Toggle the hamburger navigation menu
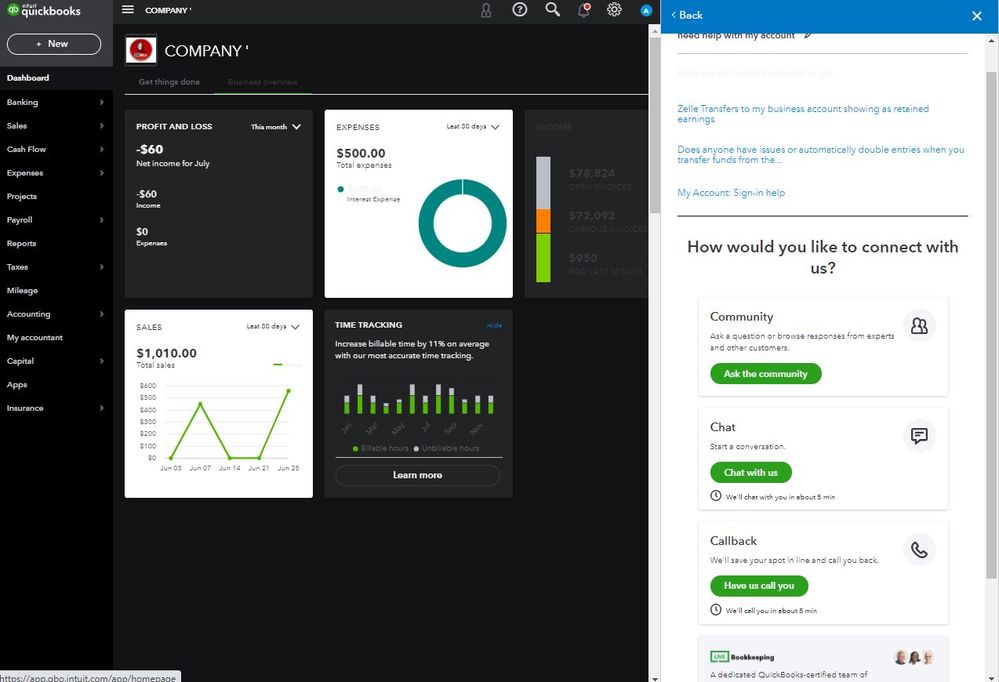The image size is (999, 682). pyautogui.click(x=128, y=10)
